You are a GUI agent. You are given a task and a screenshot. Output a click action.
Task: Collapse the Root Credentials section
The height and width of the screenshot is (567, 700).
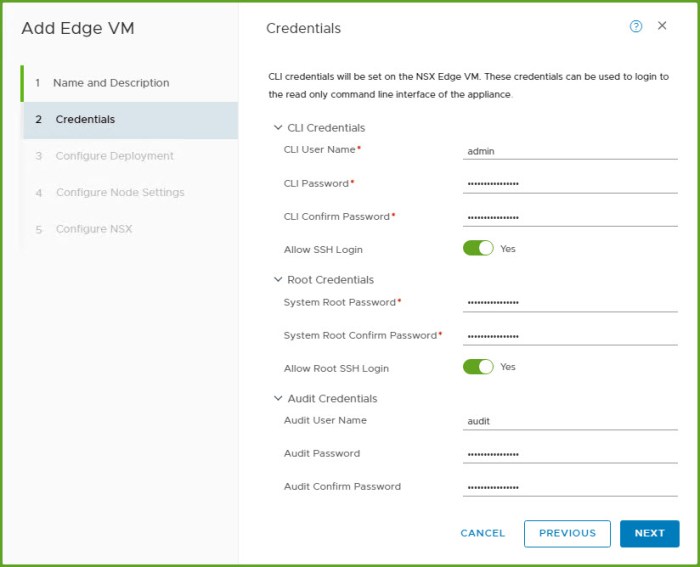[x=278, y=280]
